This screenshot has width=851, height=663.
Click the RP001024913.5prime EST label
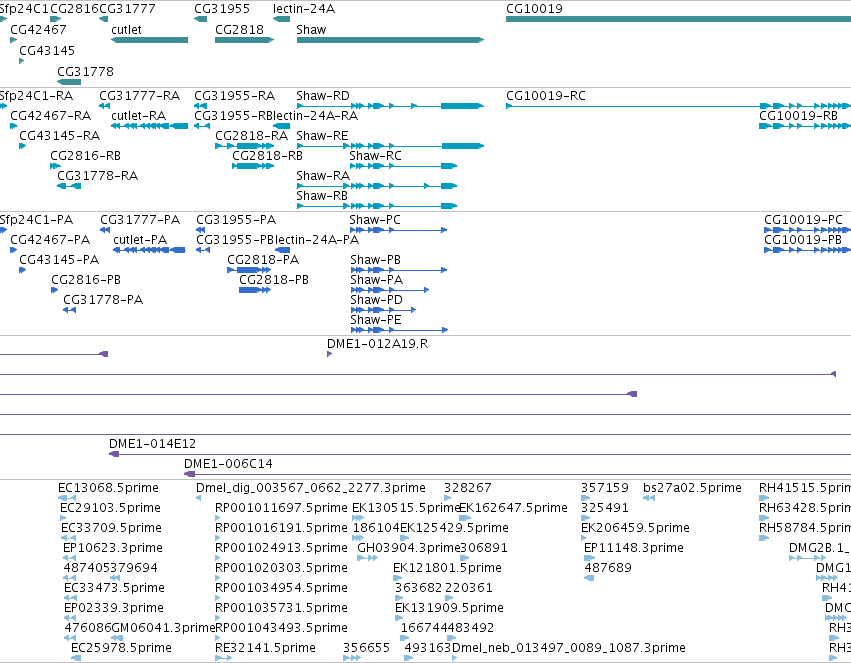pos(281,548)
